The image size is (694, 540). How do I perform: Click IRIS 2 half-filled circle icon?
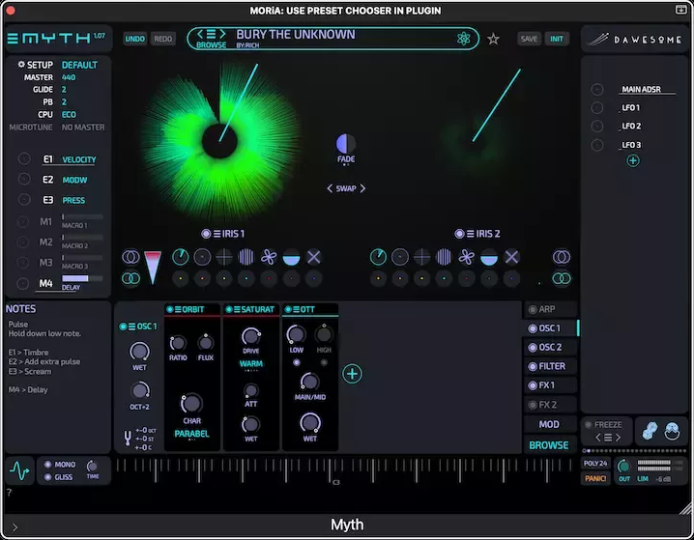pyautogui.click(x=489, y=257)
